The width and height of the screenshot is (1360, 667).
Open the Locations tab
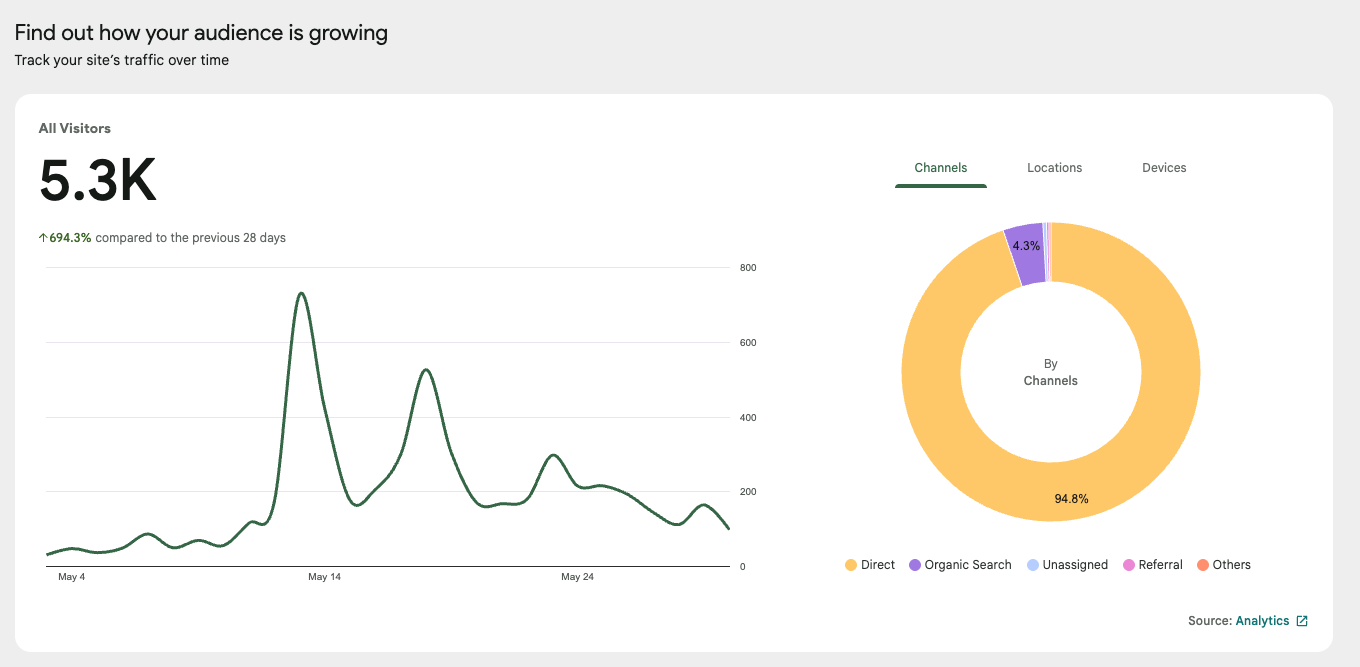[x=1054, y=167]
